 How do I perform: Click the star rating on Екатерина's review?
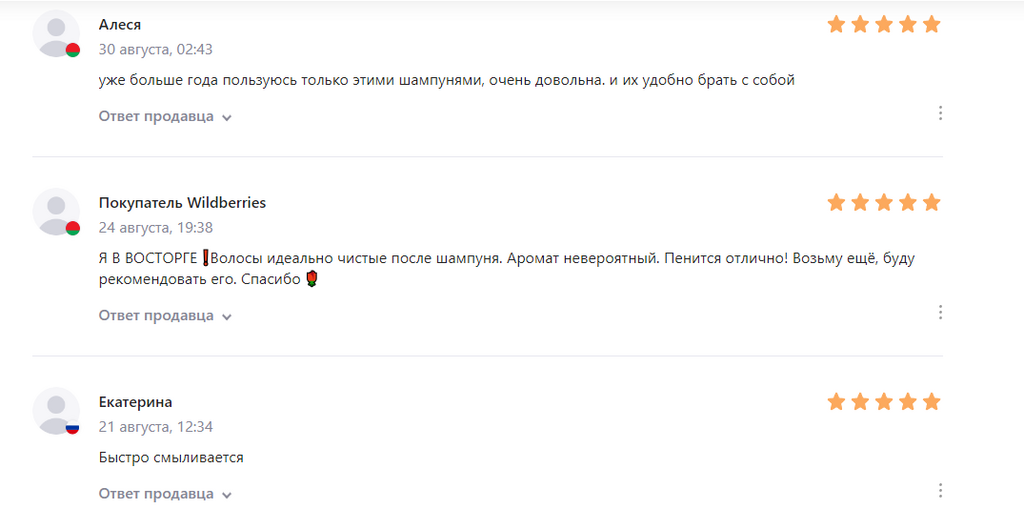click(x=884, y=402)
